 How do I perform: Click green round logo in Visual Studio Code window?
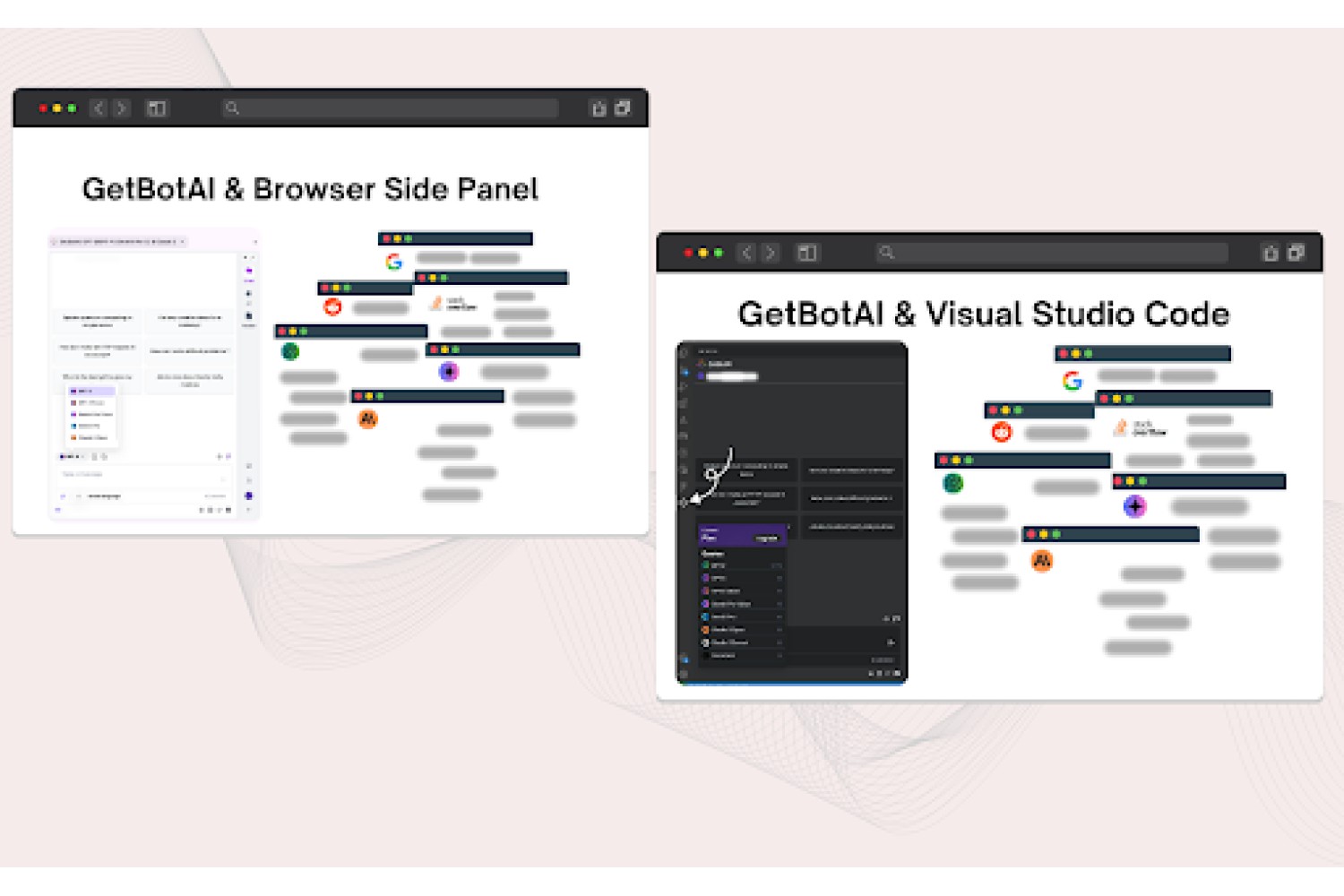point(953,484)
